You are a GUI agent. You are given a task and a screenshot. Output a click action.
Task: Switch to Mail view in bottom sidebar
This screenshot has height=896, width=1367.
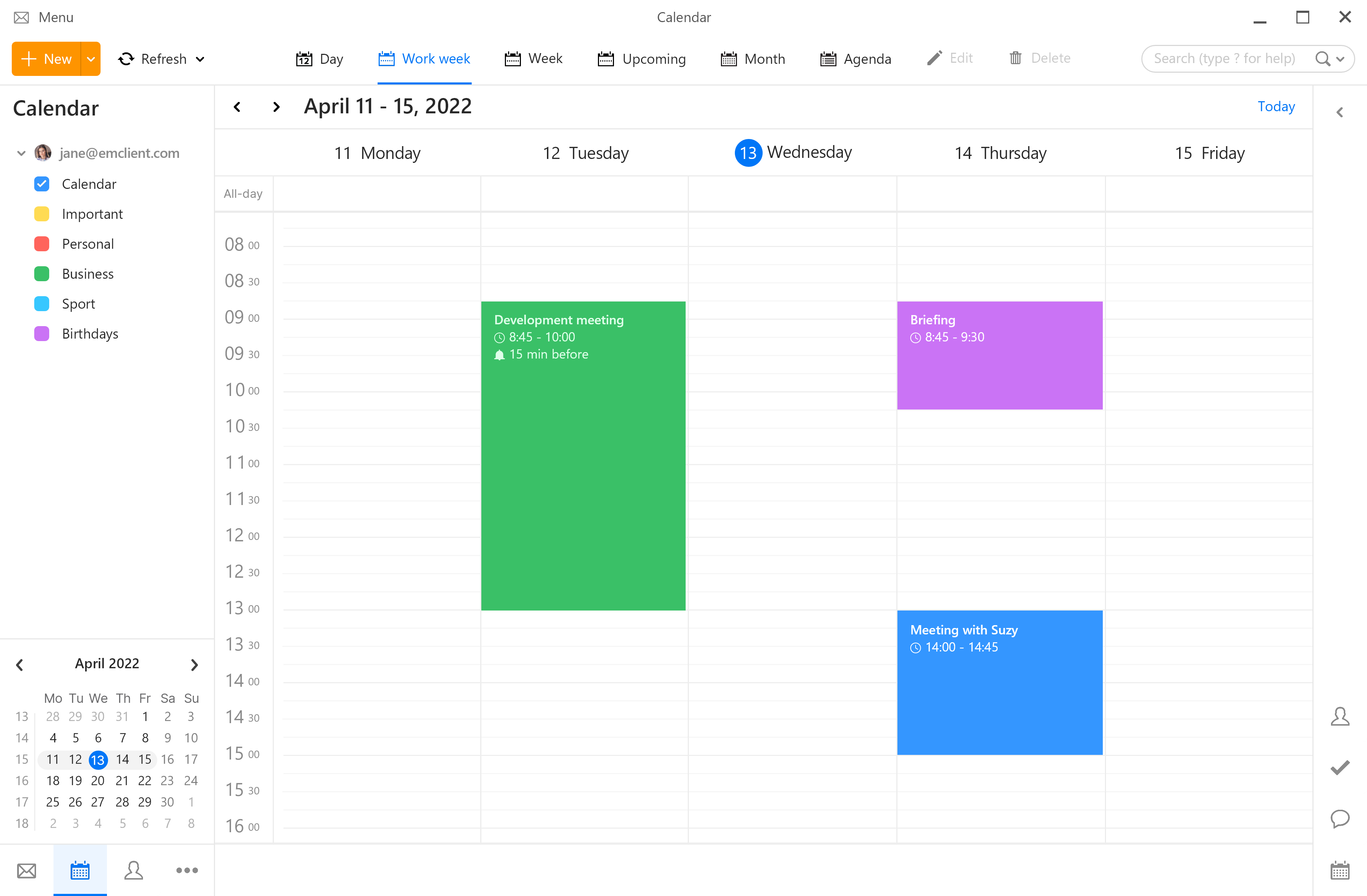tap(26, 870)
